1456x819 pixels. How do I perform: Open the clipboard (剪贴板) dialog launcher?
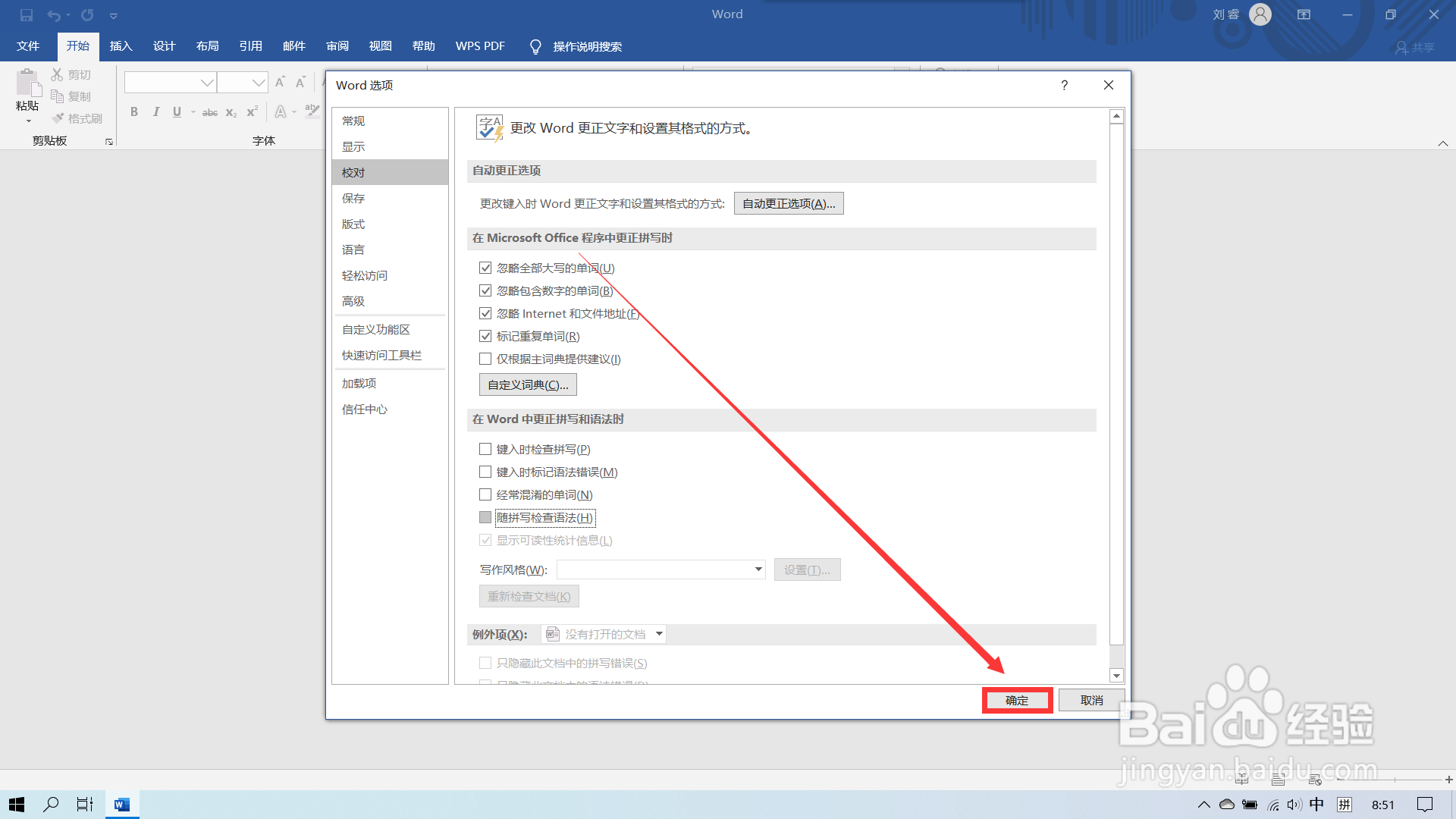coord(109,142)
